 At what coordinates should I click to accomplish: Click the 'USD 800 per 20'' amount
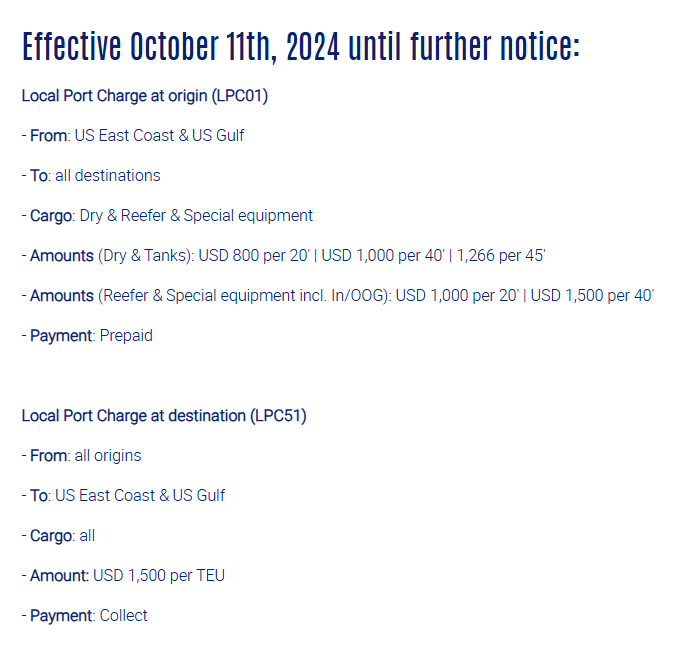pyautogui.click(x=253, y=256)
